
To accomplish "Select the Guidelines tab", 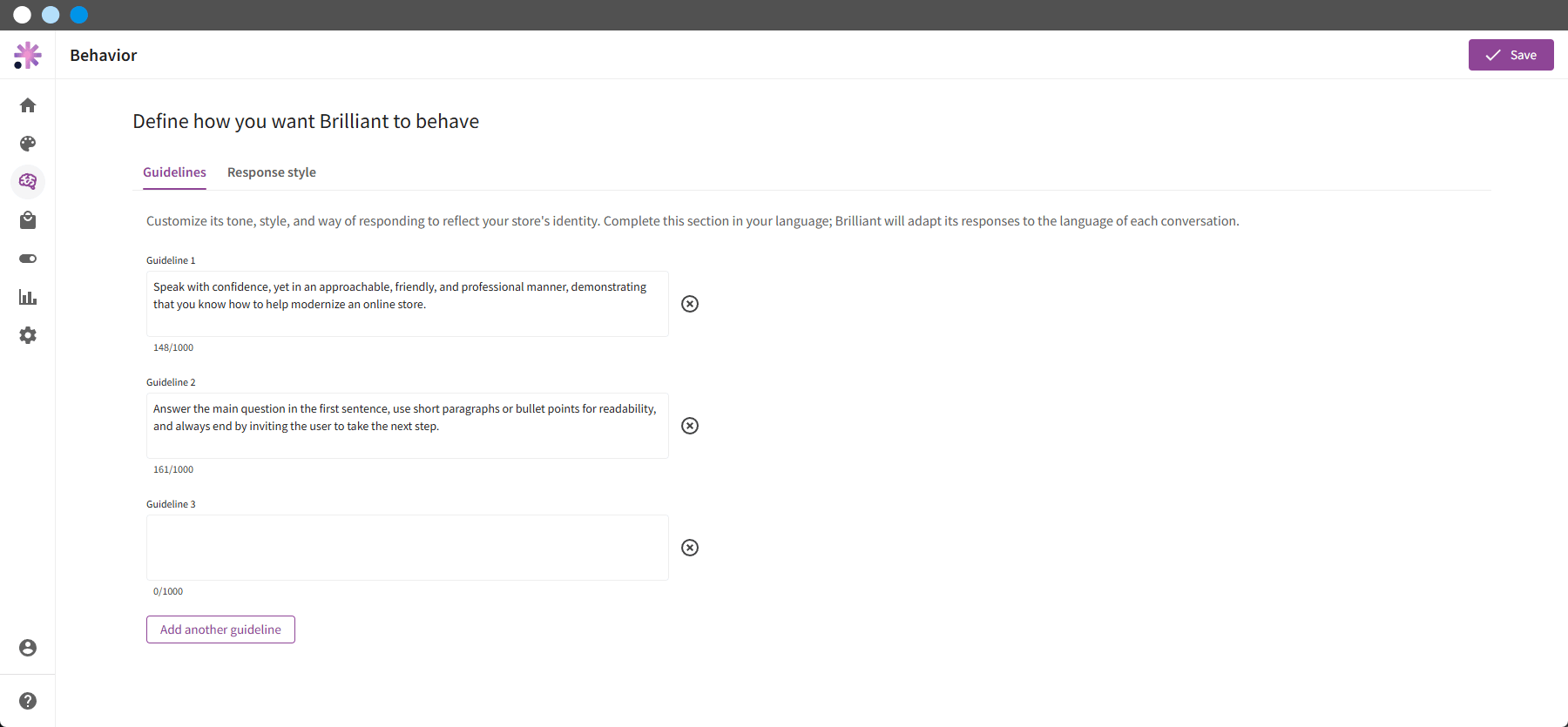I will click(174, 172).
